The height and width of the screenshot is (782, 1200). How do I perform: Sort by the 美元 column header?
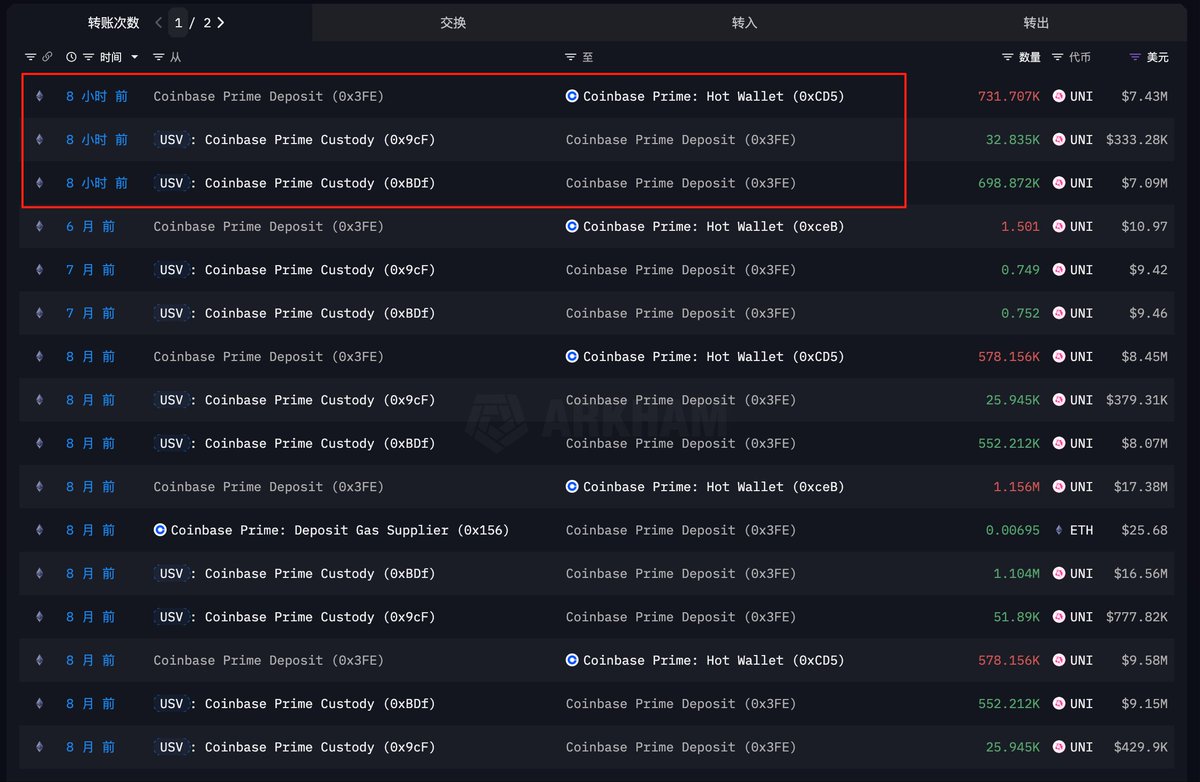pos(1157,57)
